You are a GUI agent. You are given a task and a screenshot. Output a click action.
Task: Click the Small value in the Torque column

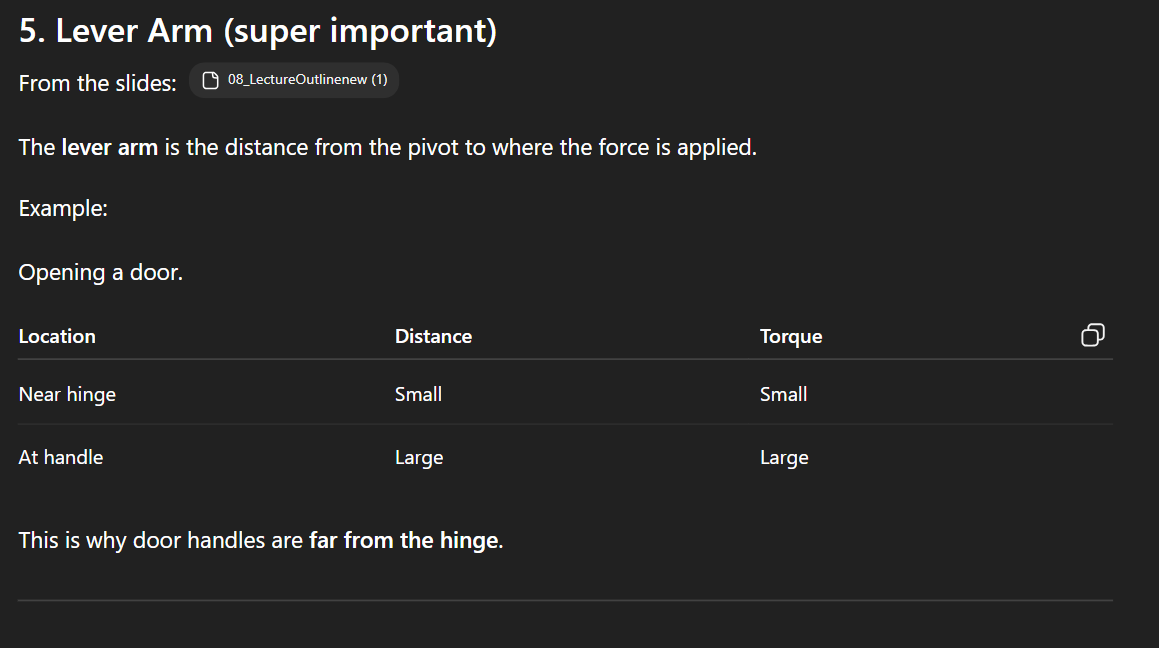[x=783, y=395]
